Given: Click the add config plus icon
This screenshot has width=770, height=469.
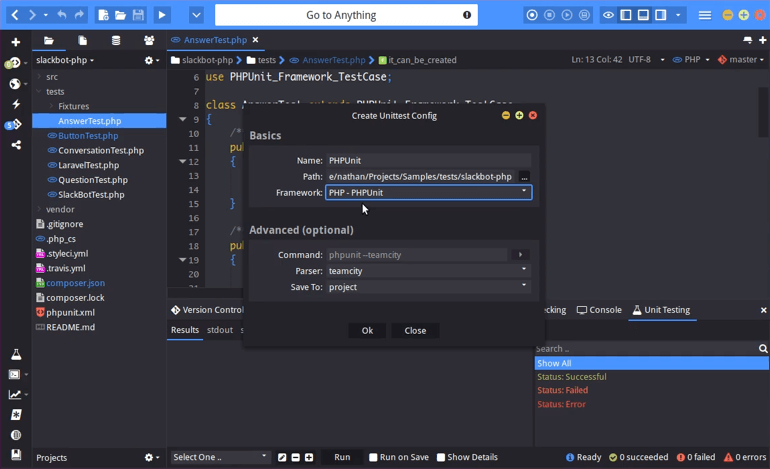Looking at the screenshot, I should [309, 457].
